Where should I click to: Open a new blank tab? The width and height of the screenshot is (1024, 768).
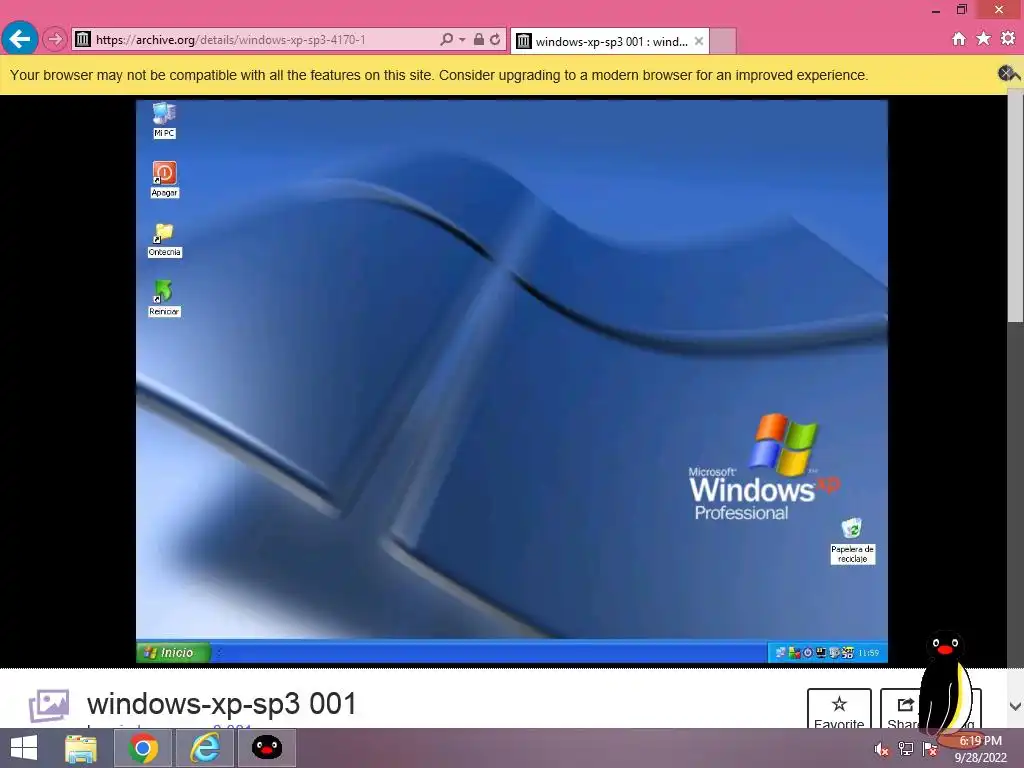[723, 41]
